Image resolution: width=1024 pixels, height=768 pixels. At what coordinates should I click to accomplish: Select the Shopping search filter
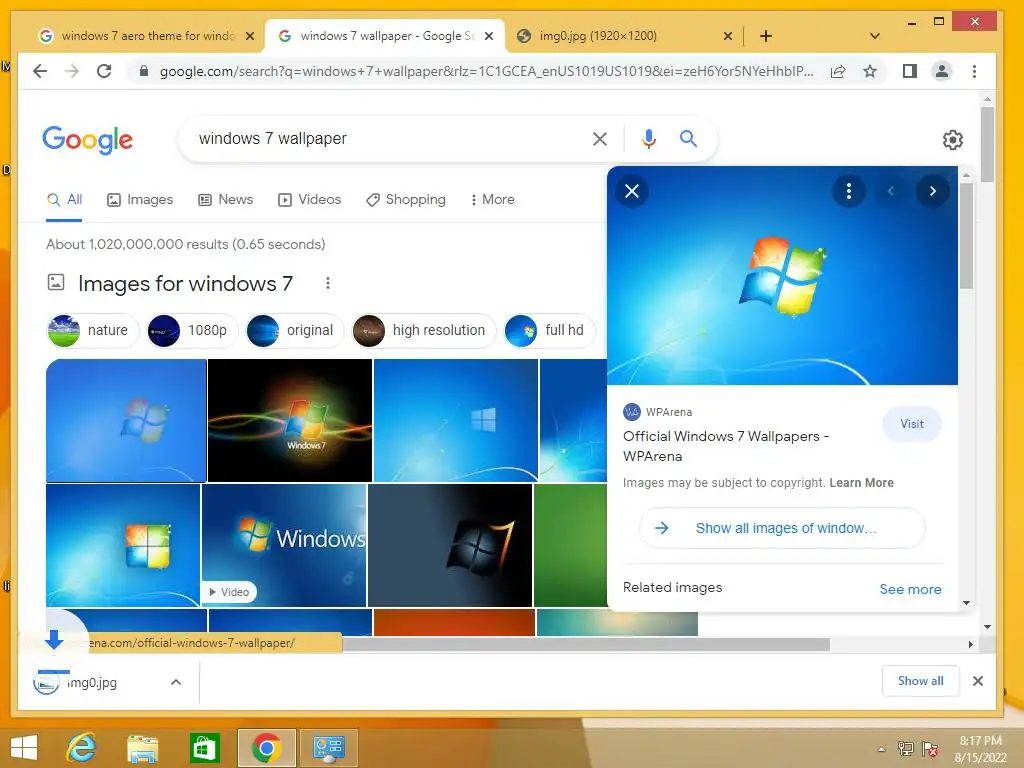coord(406,200)
